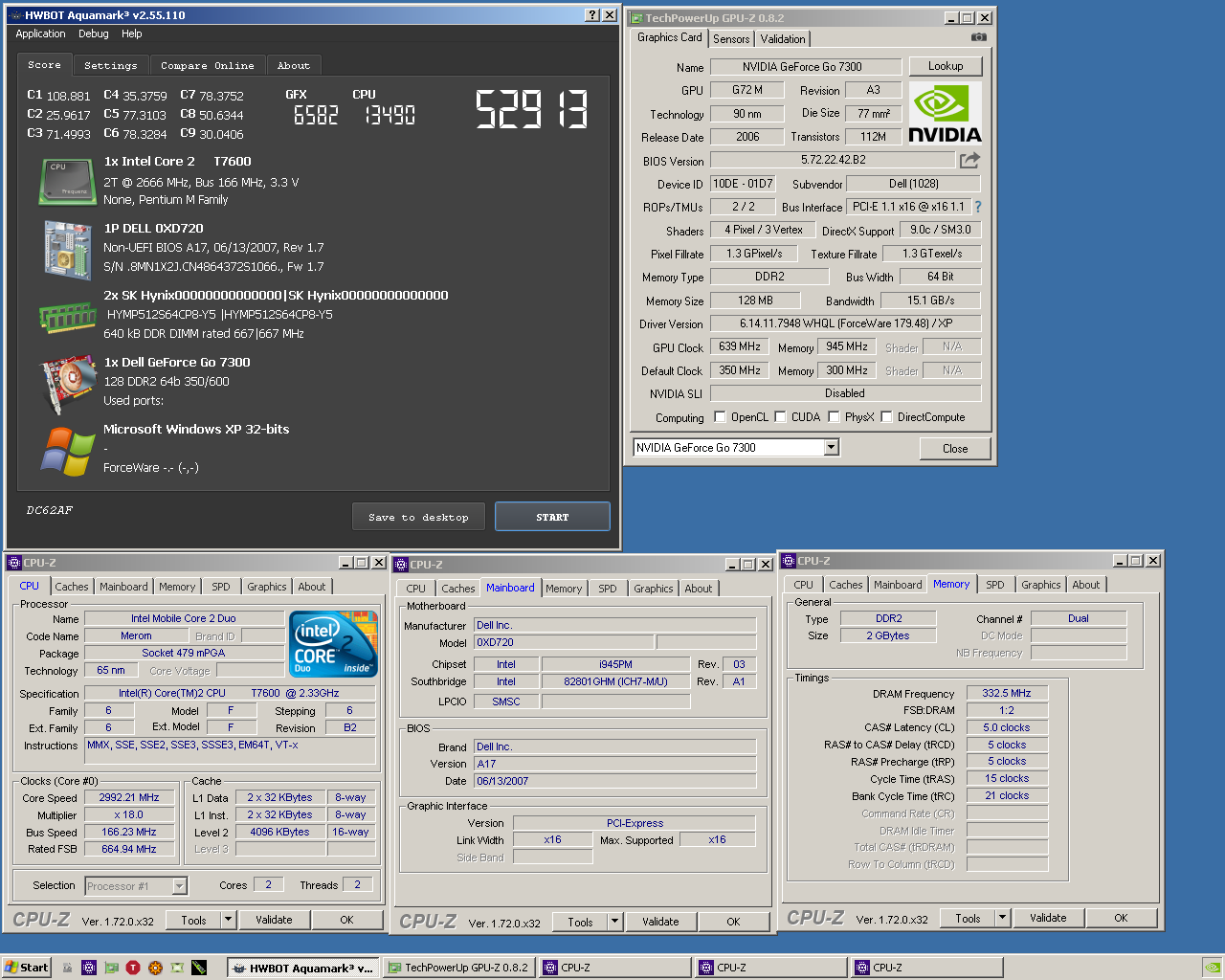Click the Mainboard CPU-Z window title icon

coord(402,565)
